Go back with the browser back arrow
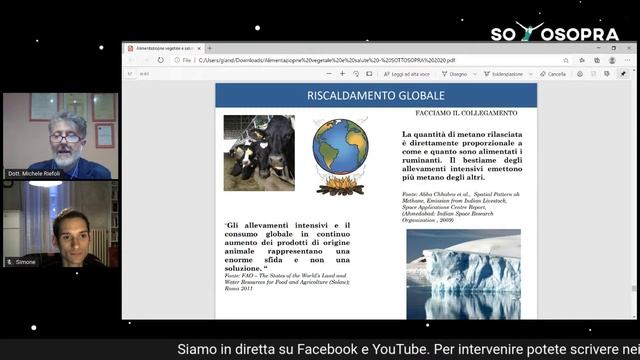This screenshot has width=640, height=360. [131, 60]
